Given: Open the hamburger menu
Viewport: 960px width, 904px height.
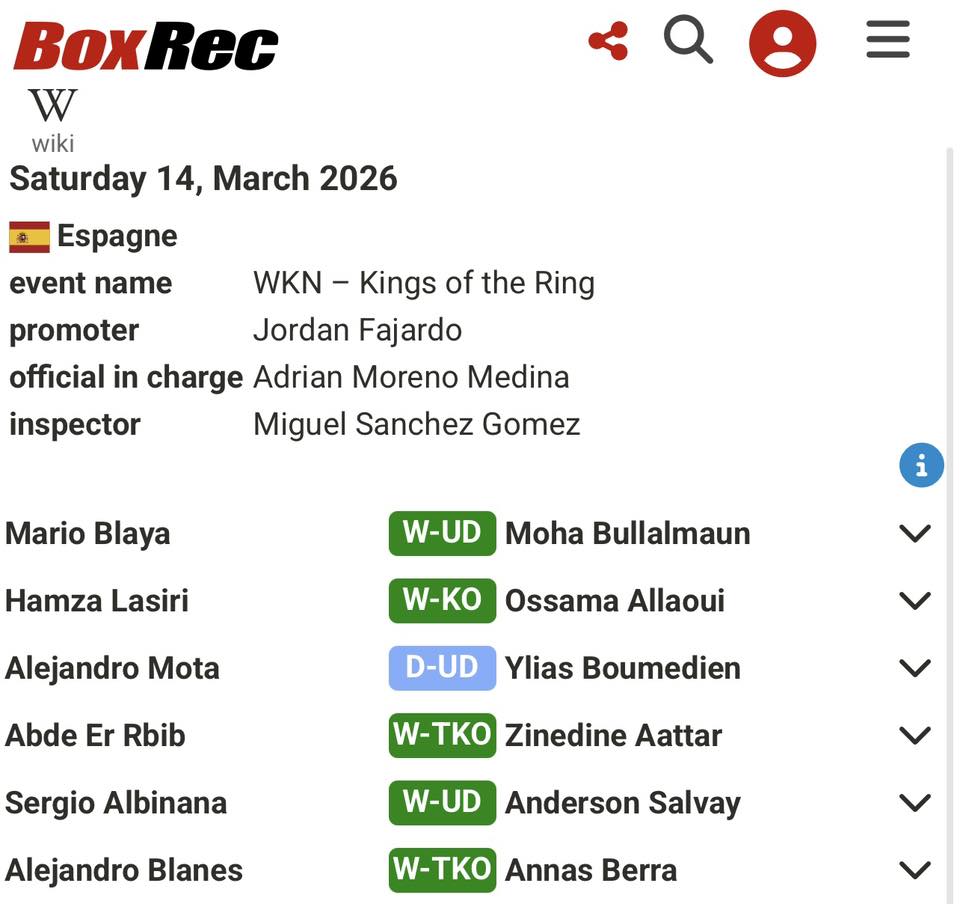Looking at the screenshot, I should [887, 41].
